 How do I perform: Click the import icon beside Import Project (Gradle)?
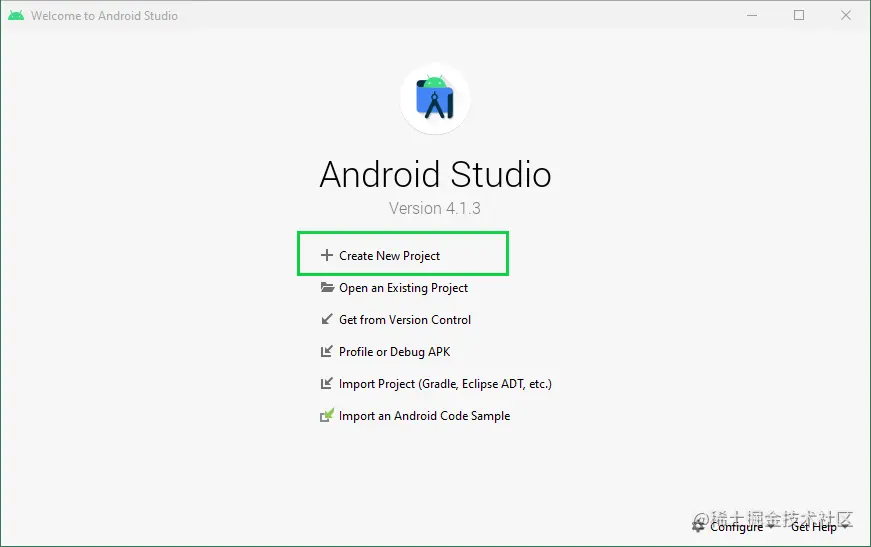(327, 384)
